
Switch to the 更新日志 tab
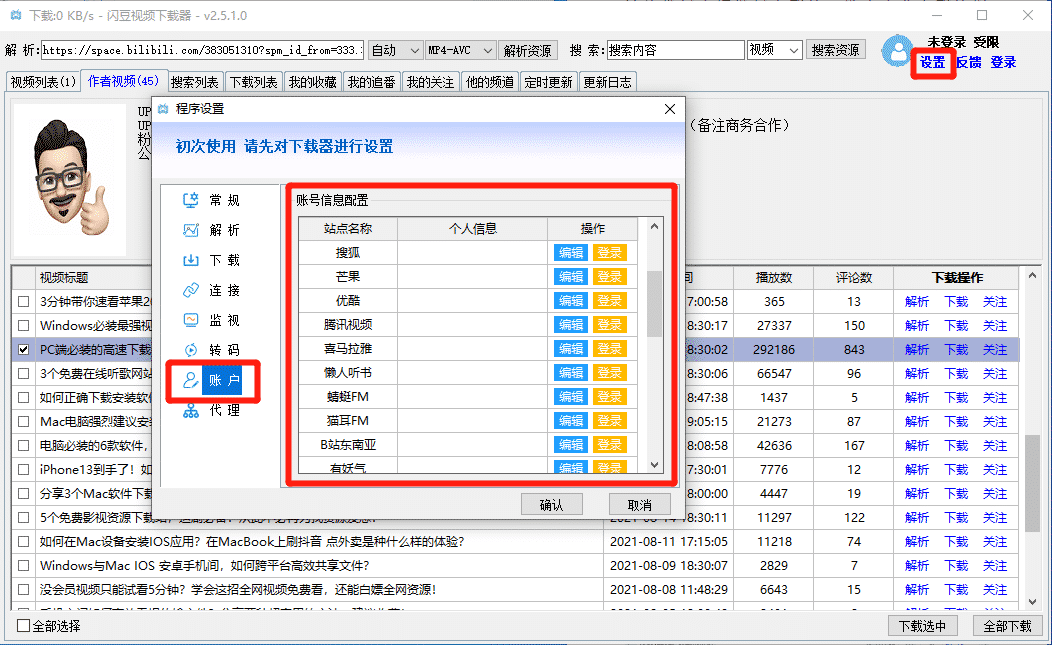608,82
